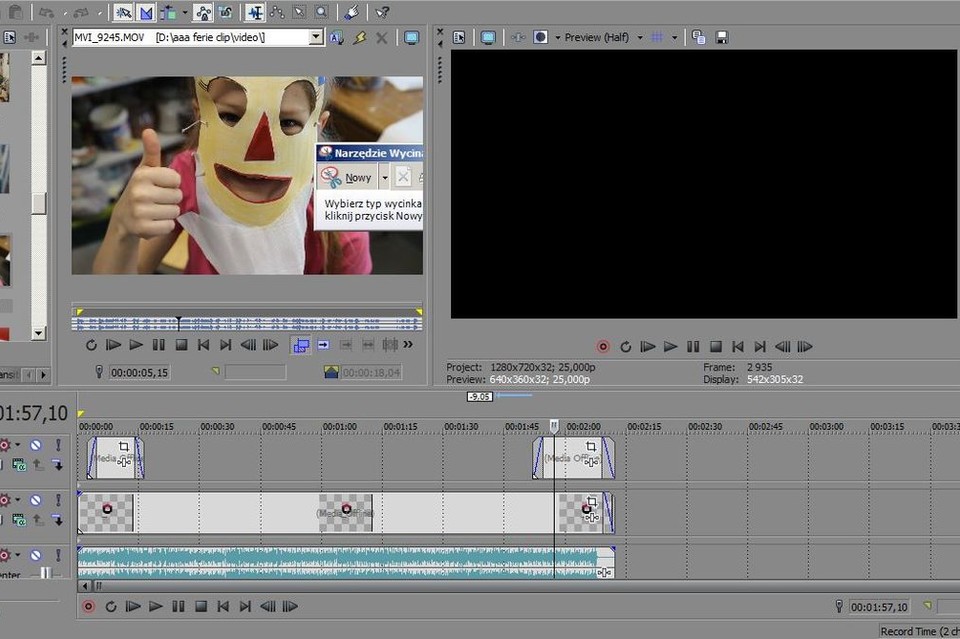
Task: Click the external monitor icon in trimmer
Action: (x=411, y=37)
